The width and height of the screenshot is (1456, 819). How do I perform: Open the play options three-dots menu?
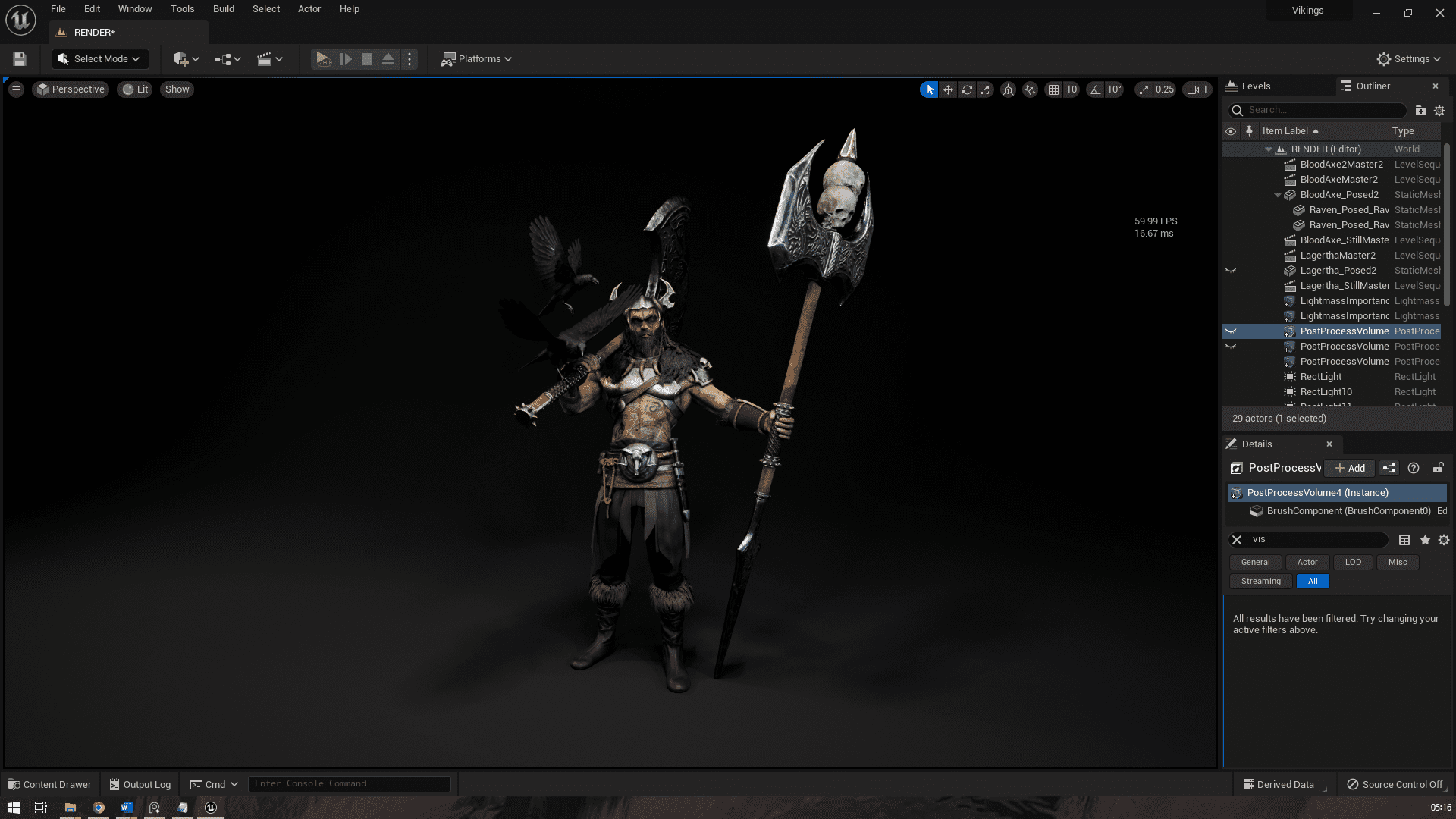pyautogui.click(x=409, y=59)
